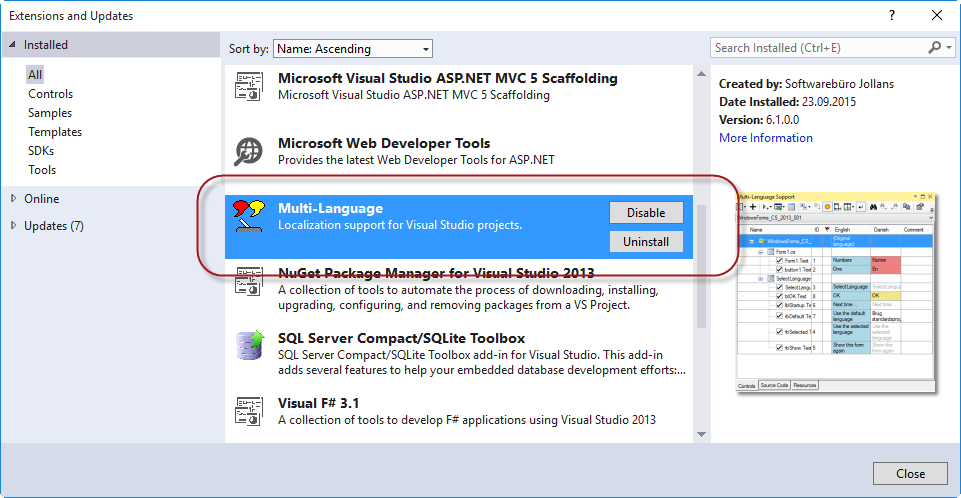Uninstall the Multi-Language extension
961x498 pixels.
(x=646, y=241)
